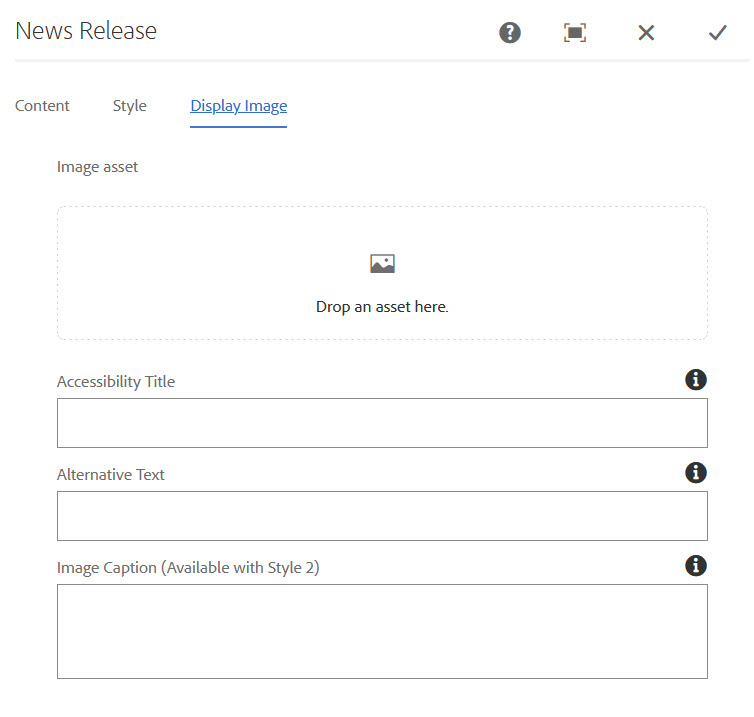Toggle fullscreen mode for the dialog
The height and width of the screenshot is (717, 754).
574,33
